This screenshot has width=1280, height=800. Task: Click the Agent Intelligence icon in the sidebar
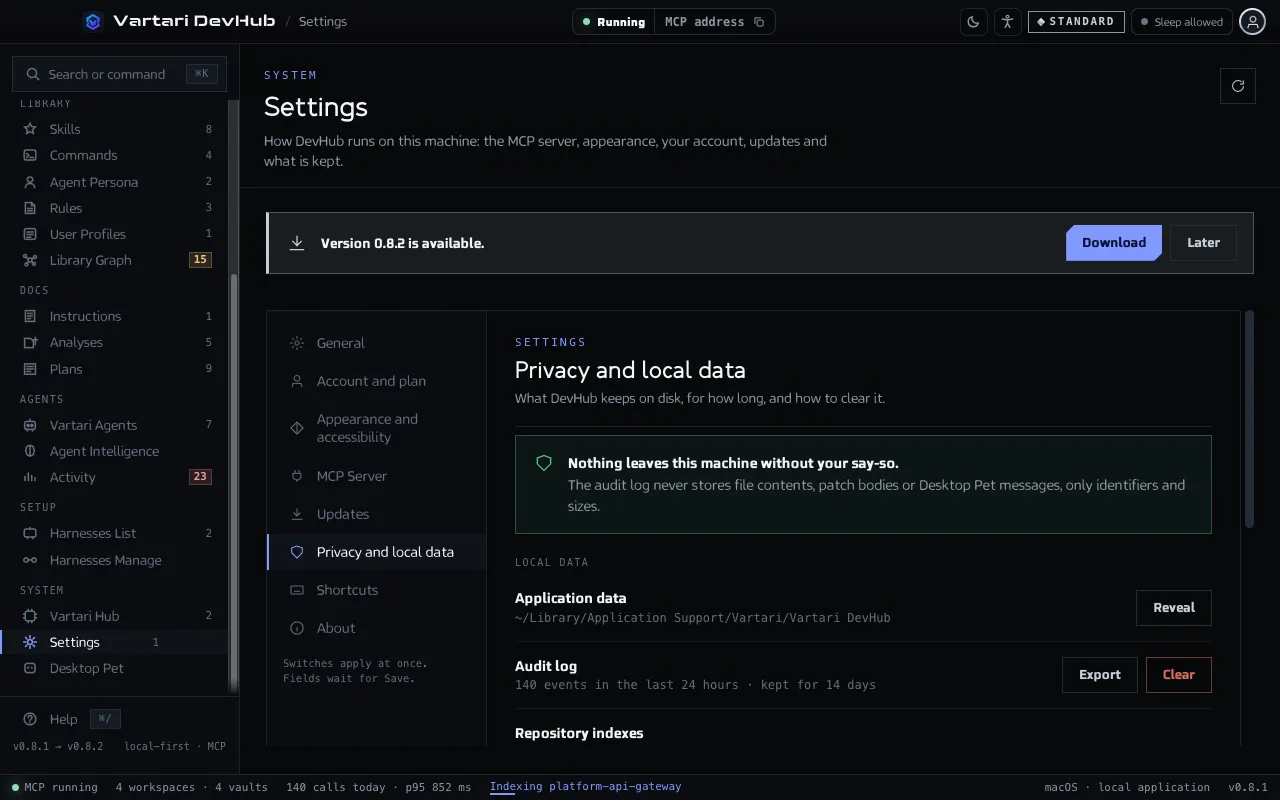(x=30, y=451)
